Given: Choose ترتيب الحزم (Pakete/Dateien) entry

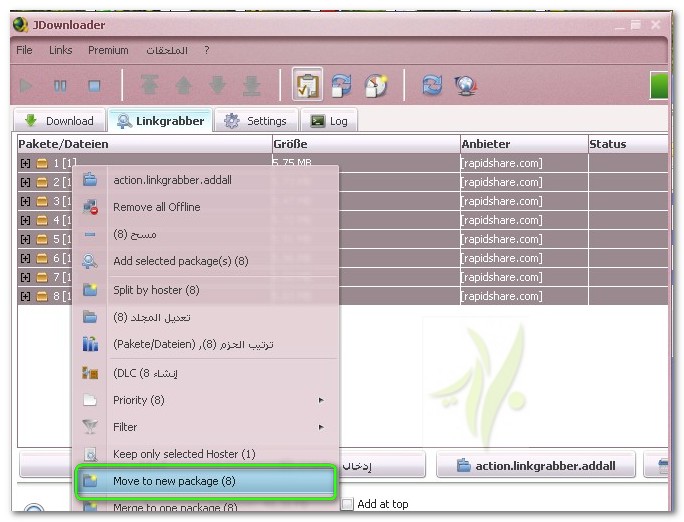Looking at the screenshot, I should 205,344.
